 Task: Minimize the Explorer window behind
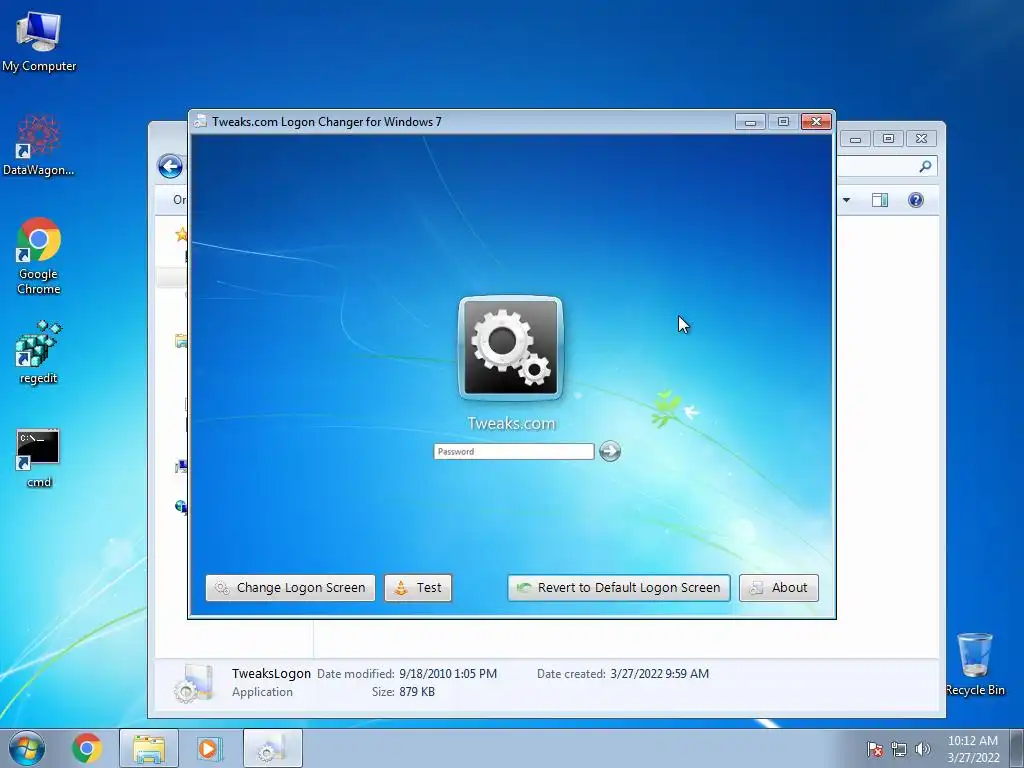856,138
